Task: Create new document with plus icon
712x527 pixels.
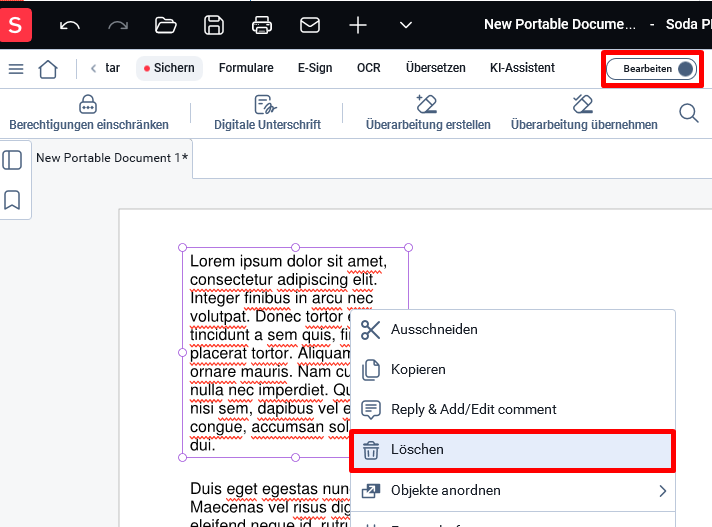Action: [x=358, y=25]
